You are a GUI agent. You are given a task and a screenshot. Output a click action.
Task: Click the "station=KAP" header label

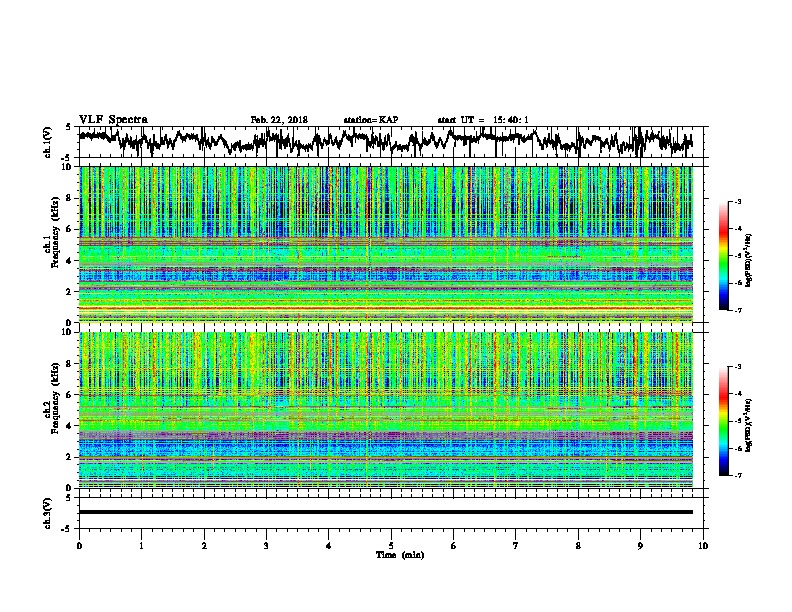tap(371, 120)
